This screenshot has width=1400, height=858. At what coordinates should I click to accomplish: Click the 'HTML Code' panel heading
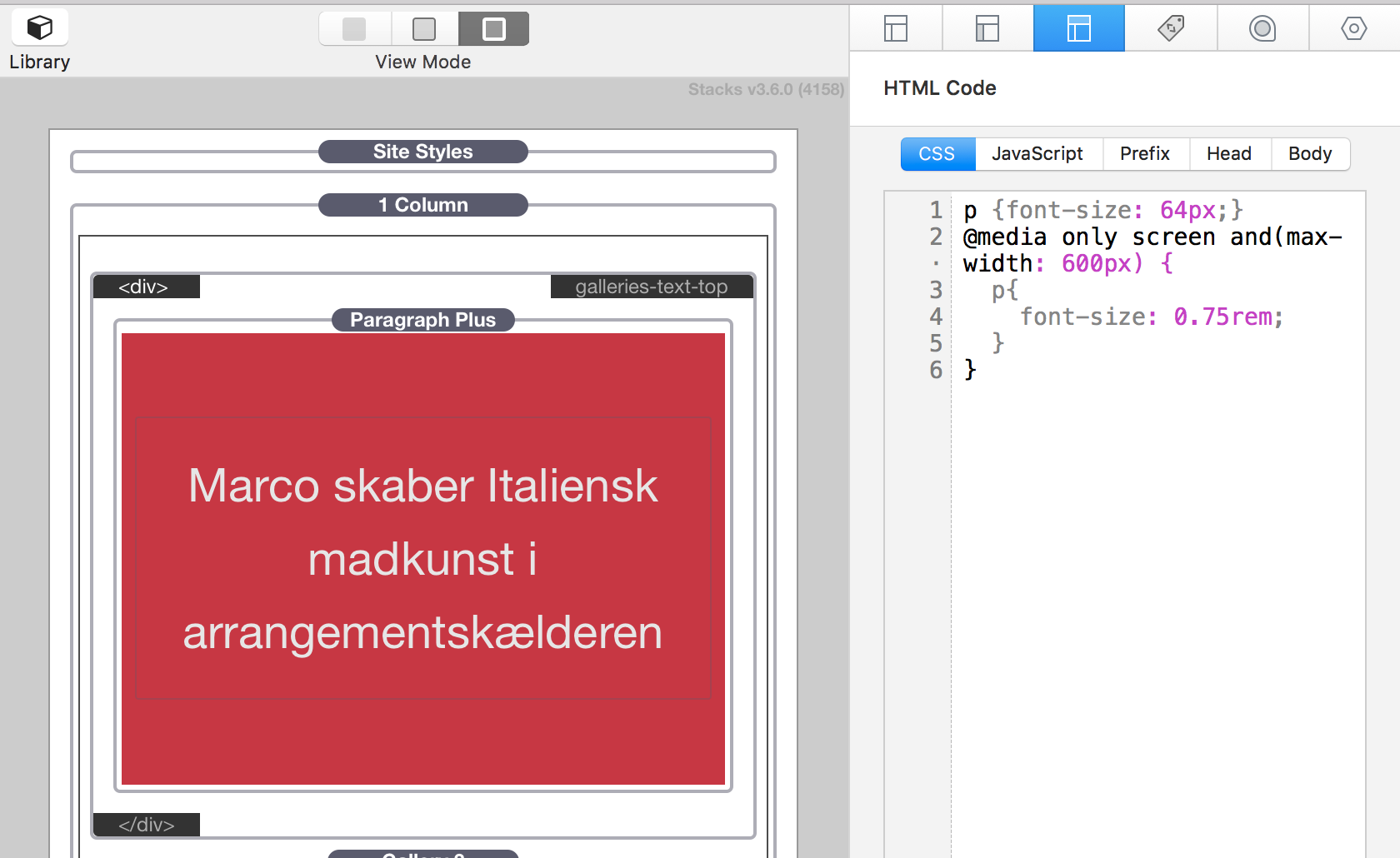coord(940,88)
